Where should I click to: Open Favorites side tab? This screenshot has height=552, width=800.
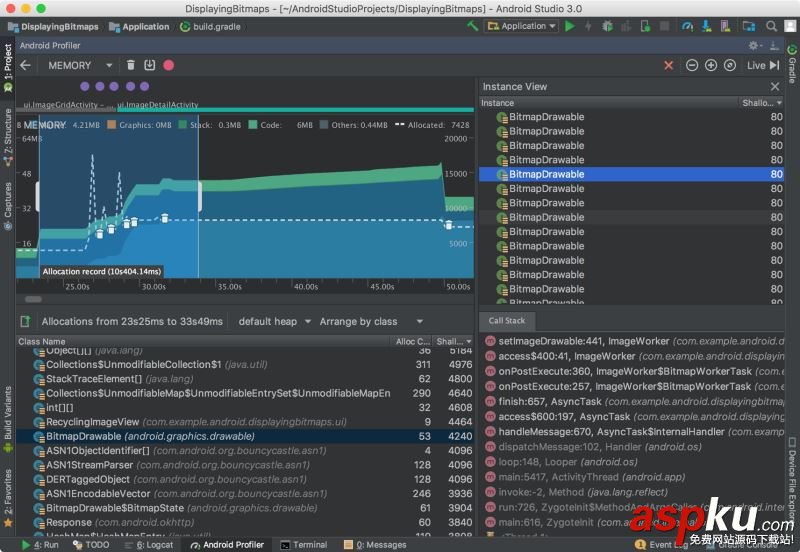click(8, 497)
